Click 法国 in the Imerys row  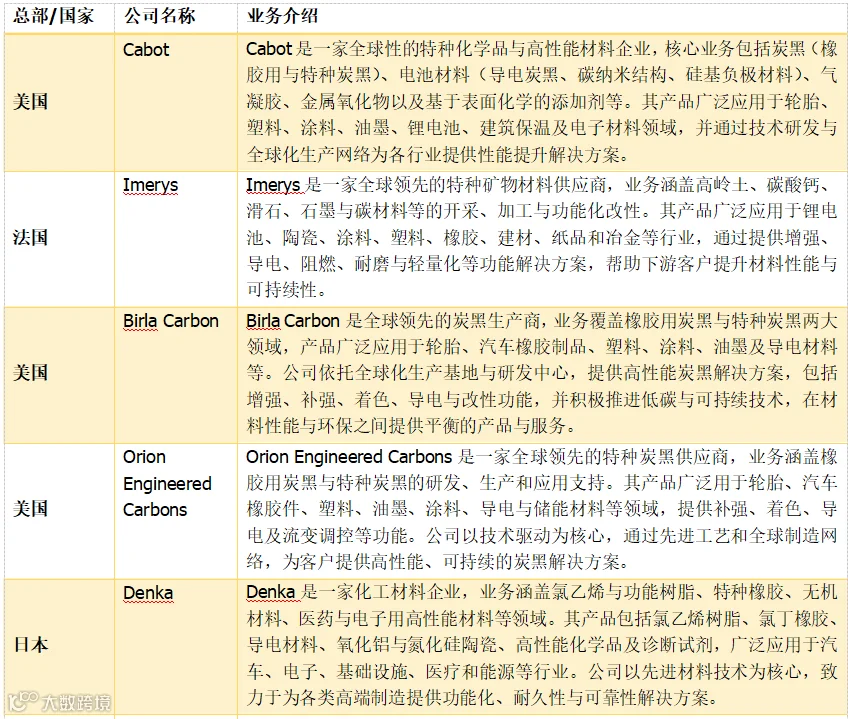[x=31, y=238]
